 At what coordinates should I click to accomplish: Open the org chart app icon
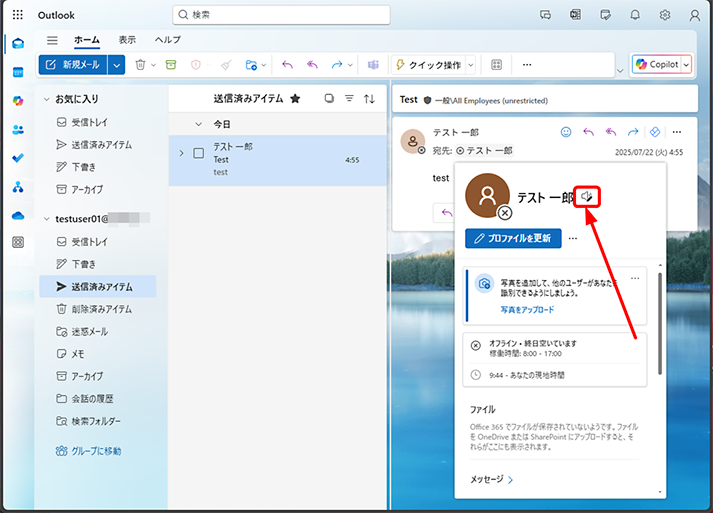point(18,187)
